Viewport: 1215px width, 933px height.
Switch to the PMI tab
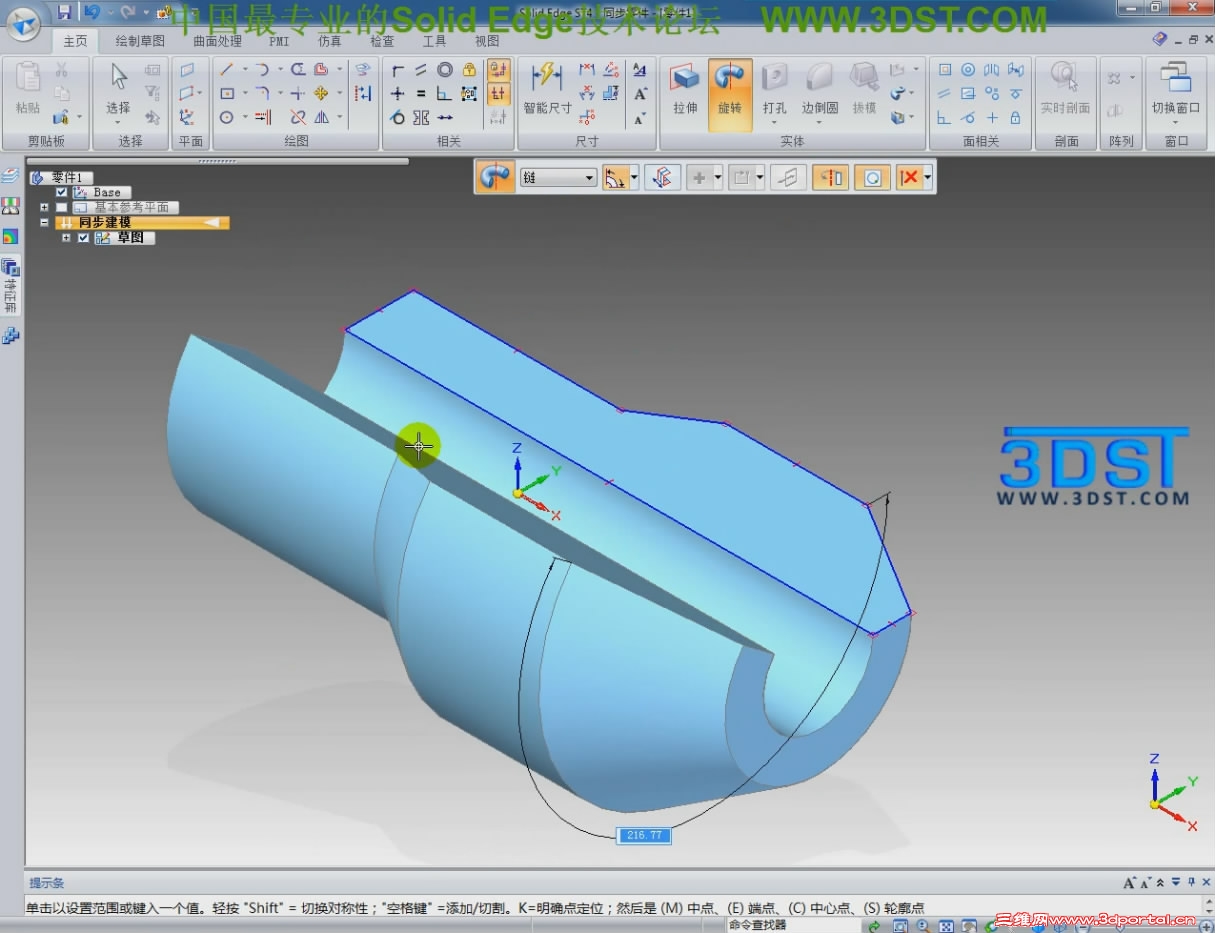279,41
